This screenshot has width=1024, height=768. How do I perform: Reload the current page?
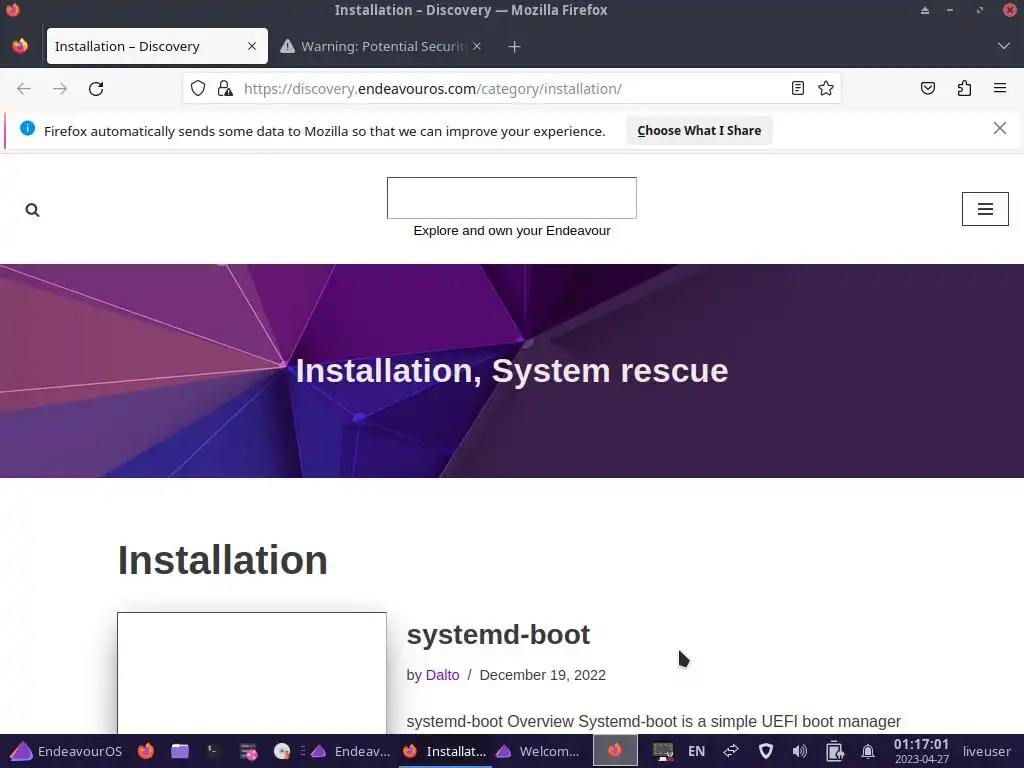(x=96, y=89)
